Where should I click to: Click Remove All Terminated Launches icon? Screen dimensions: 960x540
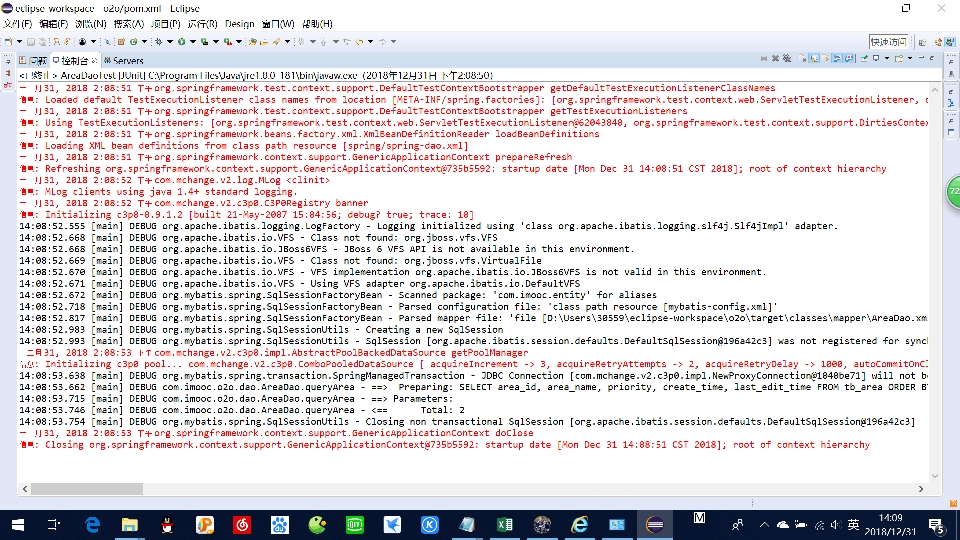[787, 58]
